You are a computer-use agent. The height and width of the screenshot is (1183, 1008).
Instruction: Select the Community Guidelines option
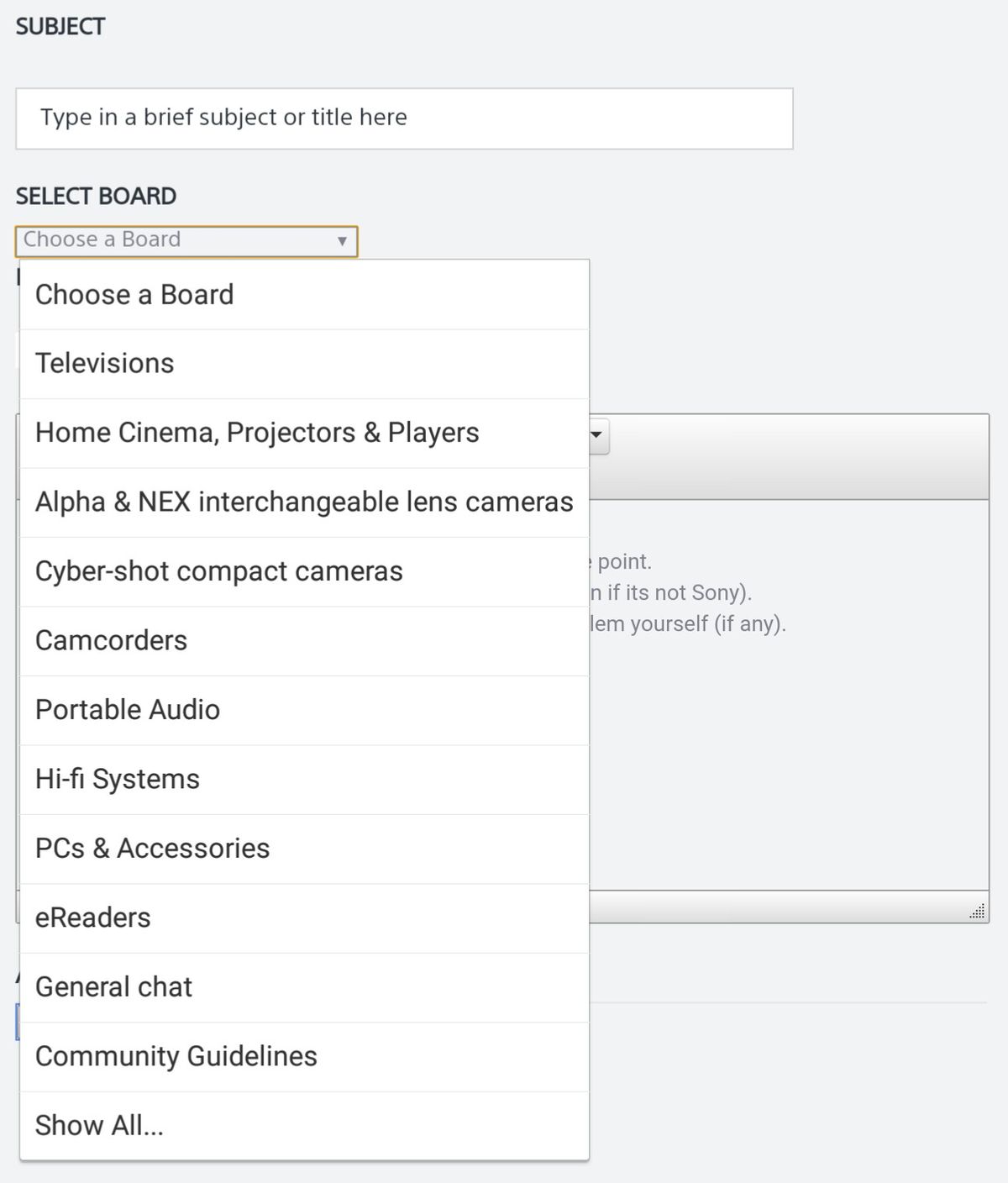pos(304,1056)
